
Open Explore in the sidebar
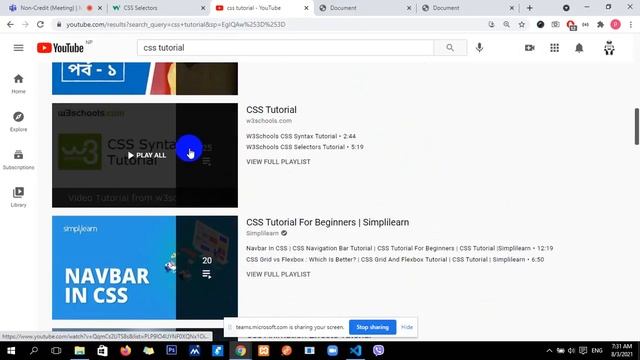[18, 122]
